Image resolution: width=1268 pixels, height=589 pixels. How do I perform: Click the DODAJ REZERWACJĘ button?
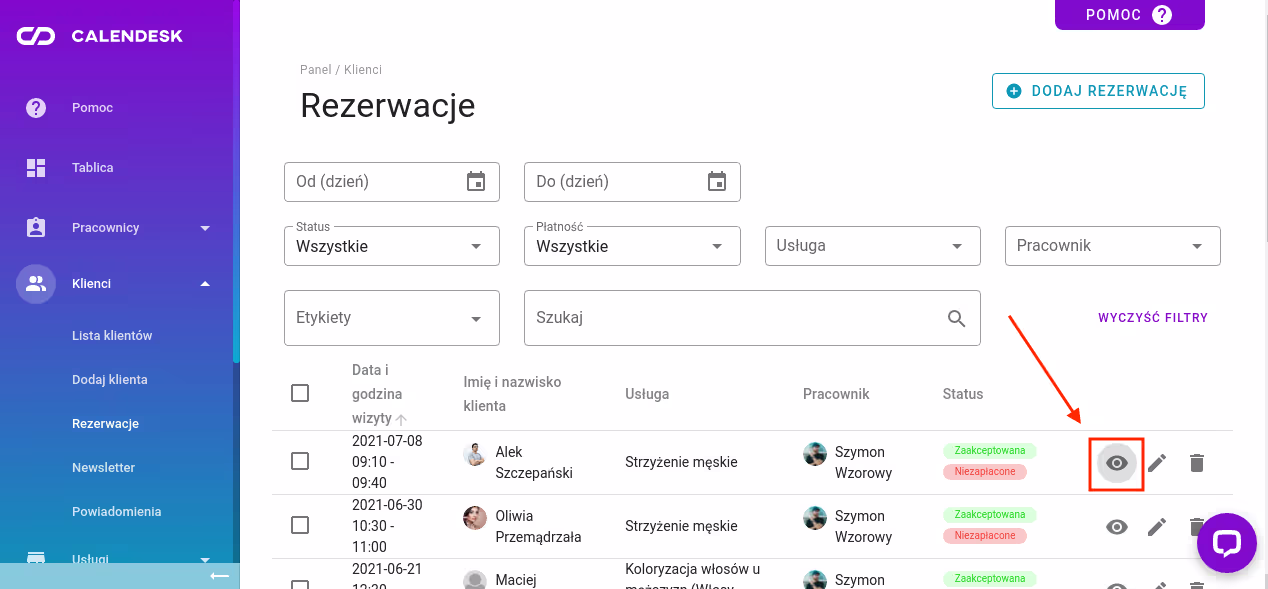(x=1097, y=90)
